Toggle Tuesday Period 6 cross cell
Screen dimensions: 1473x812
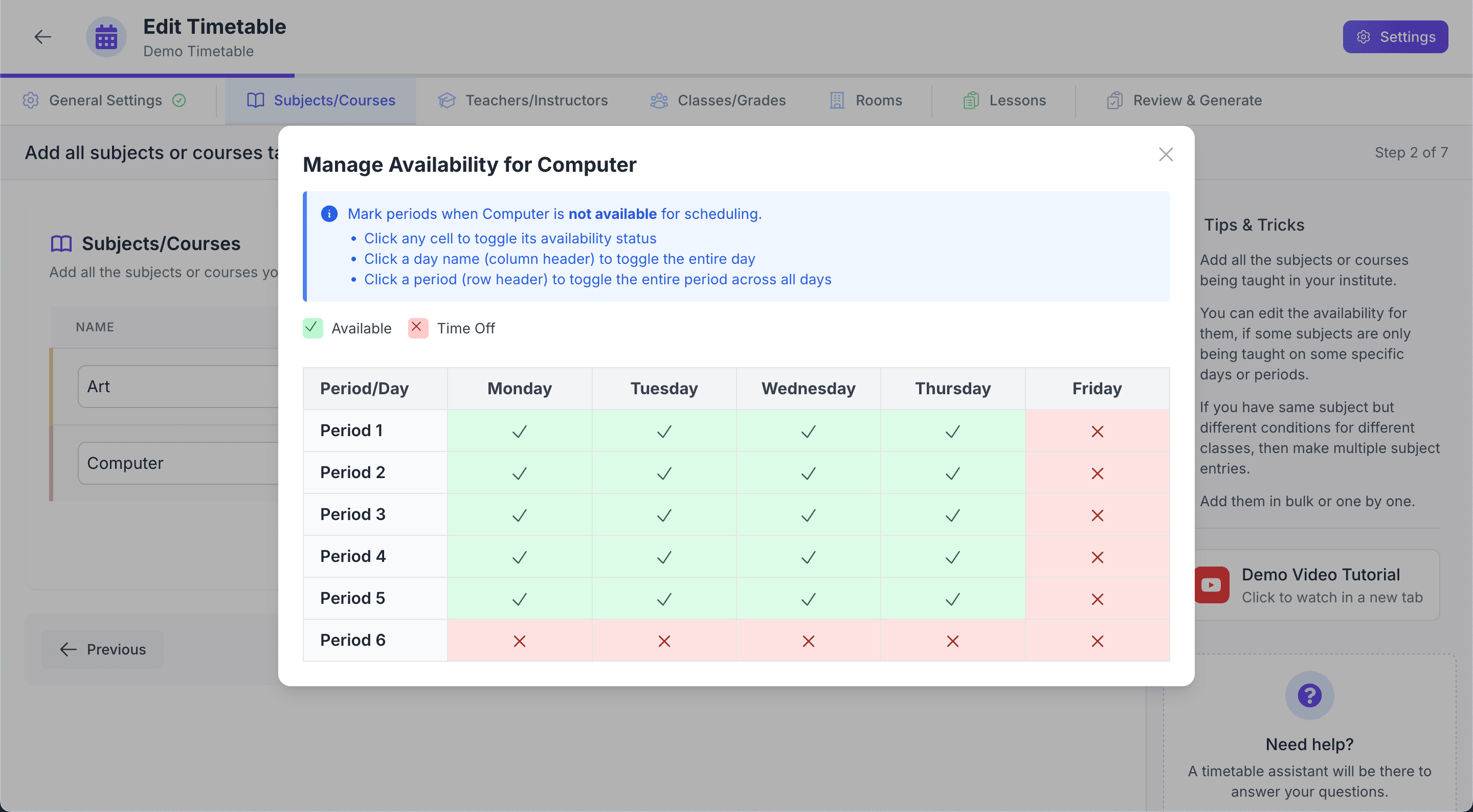(x=664, y=640)
